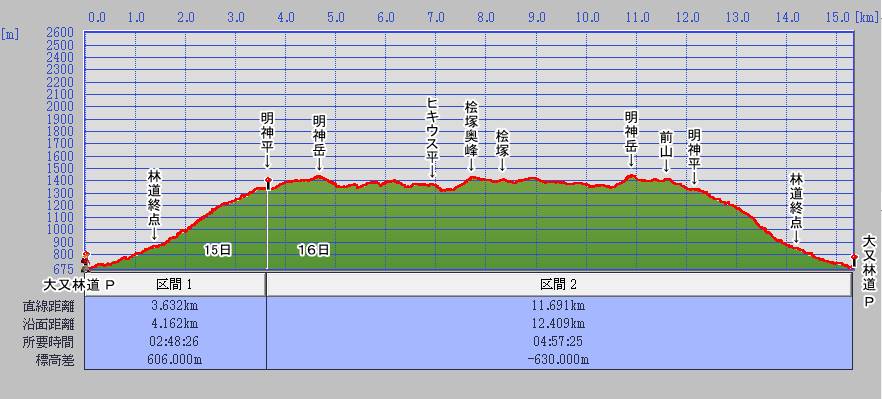Click the 4.0 distance axis tick
The image size is (882, 399).
coord(286,17)
